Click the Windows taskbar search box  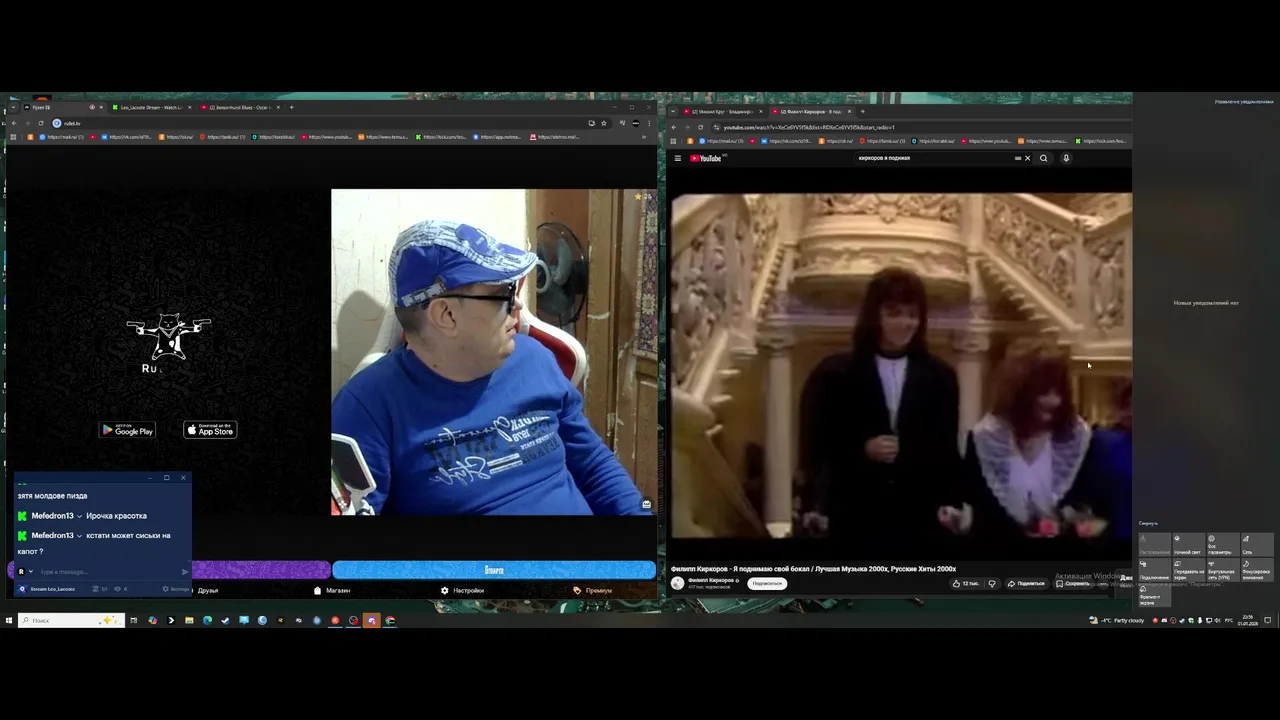click(x=72, y=620)
